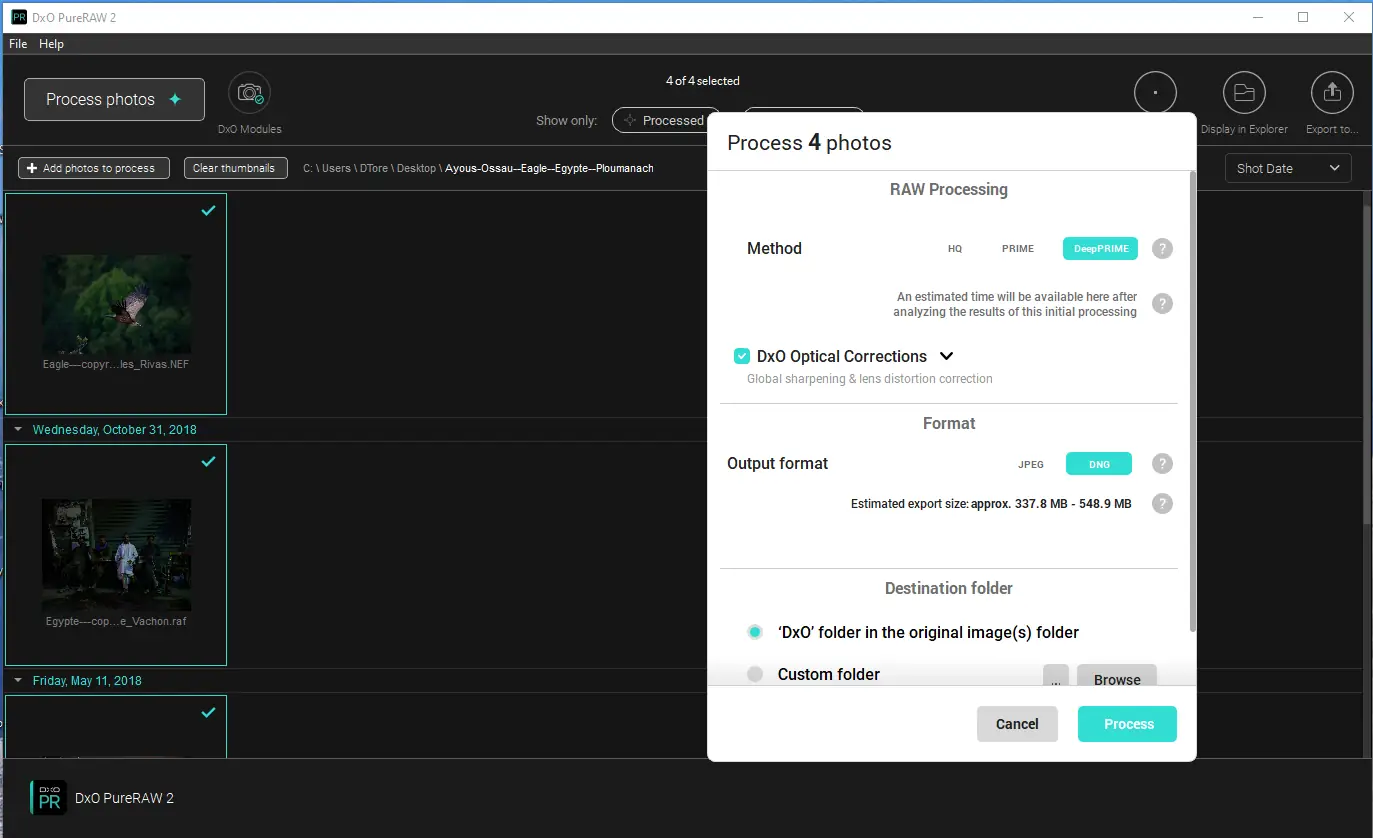Cancel the Process 4 photos dialog

pos(1017,724)
